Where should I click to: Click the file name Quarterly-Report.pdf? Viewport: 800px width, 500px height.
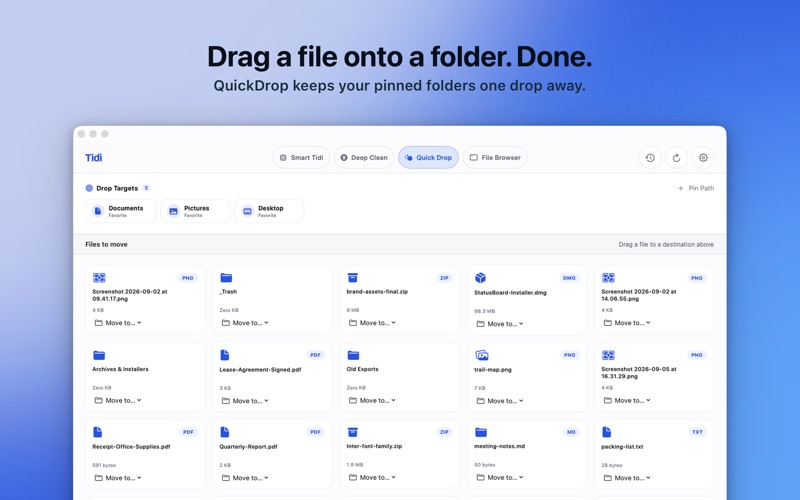coord(248,446)
